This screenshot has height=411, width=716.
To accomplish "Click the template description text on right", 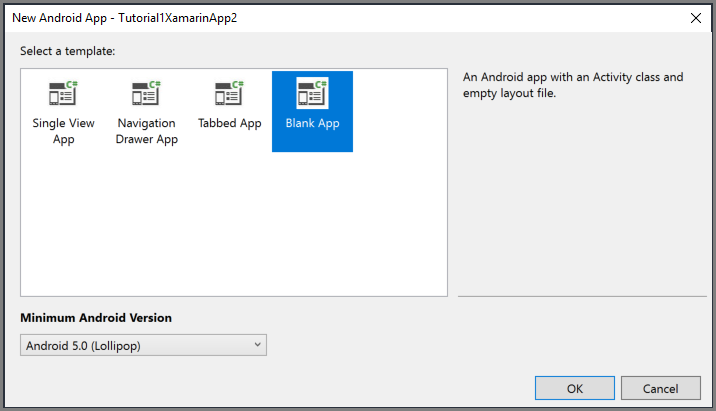I will 573,85.
